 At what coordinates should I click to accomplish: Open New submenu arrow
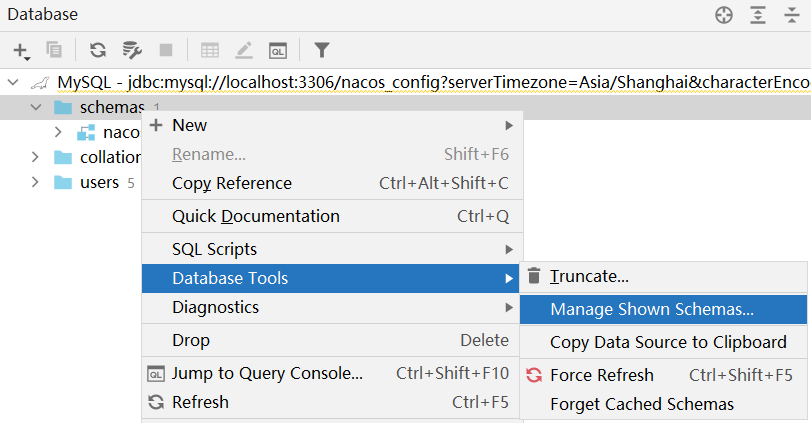click(x=509, y=126)
